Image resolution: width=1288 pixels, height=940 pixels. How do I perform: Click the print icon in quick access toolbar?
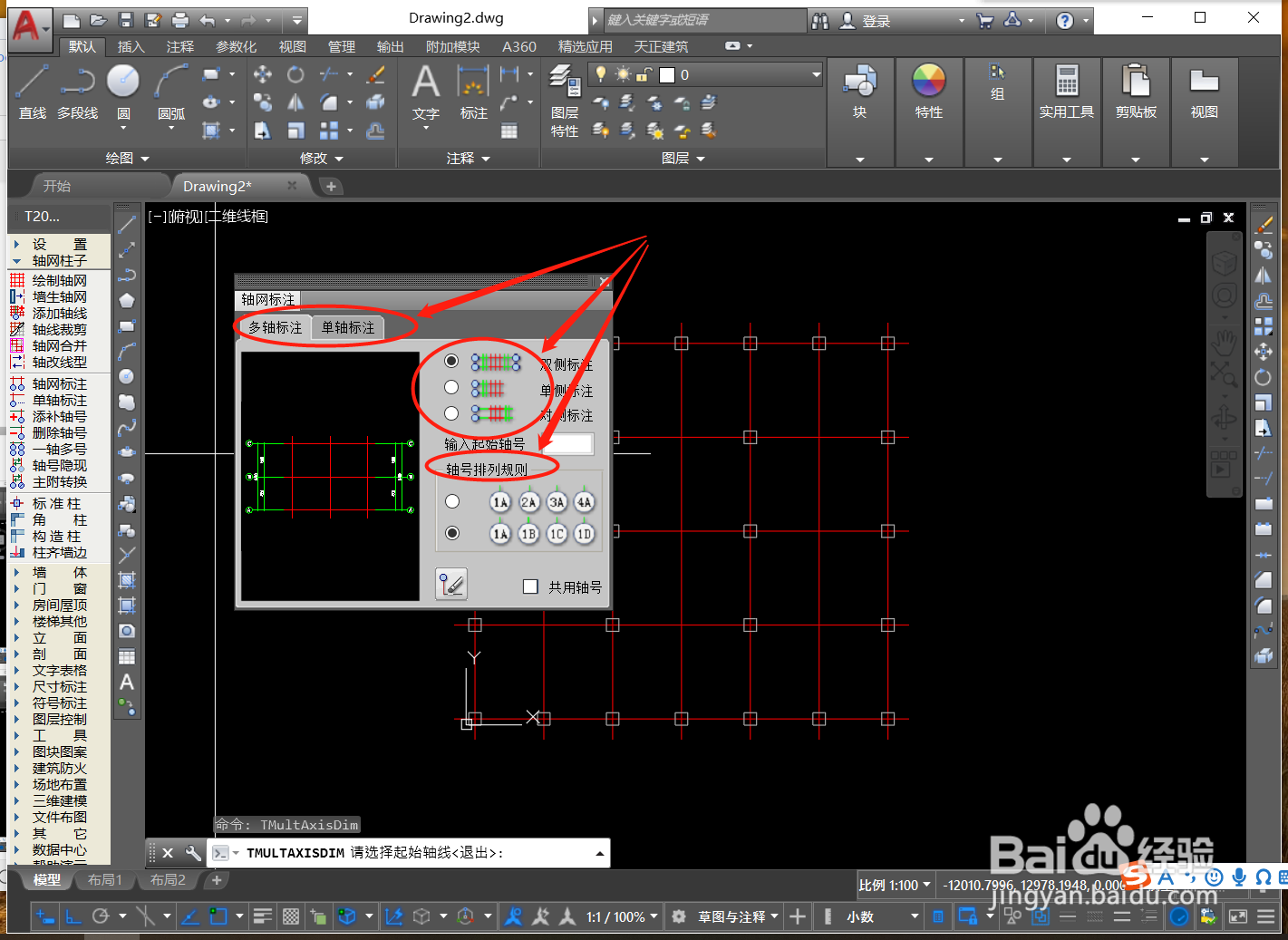pyautogui.click(x=180, y=19)
